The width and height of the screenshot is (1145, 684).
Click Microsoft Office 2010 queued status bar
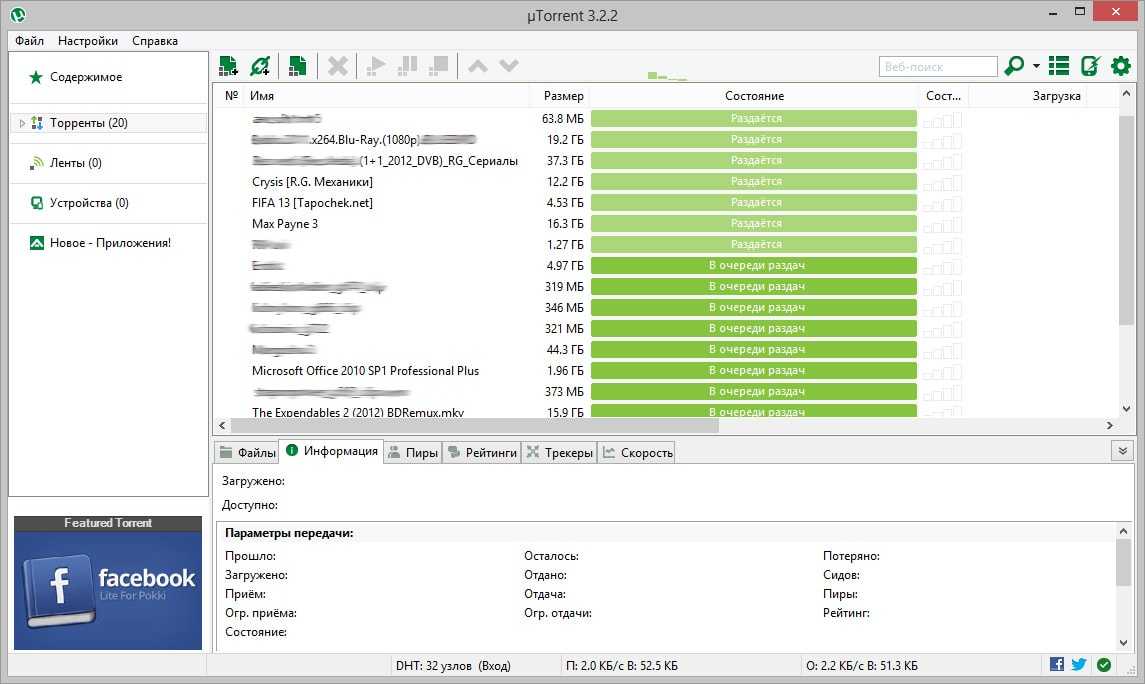[754, 370]
